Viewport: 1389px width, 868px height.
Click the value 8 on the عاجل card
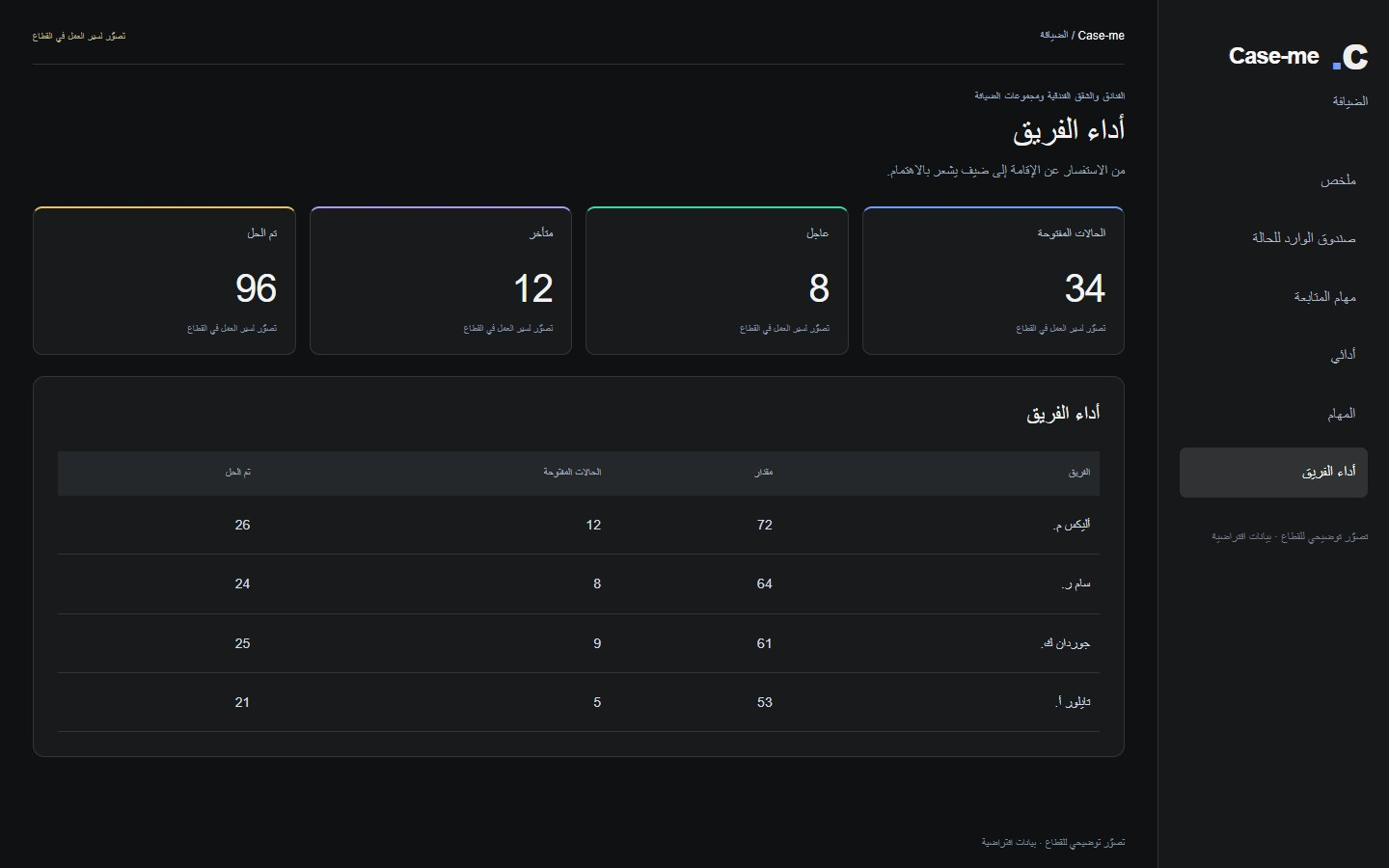click(x=819, y=288)
